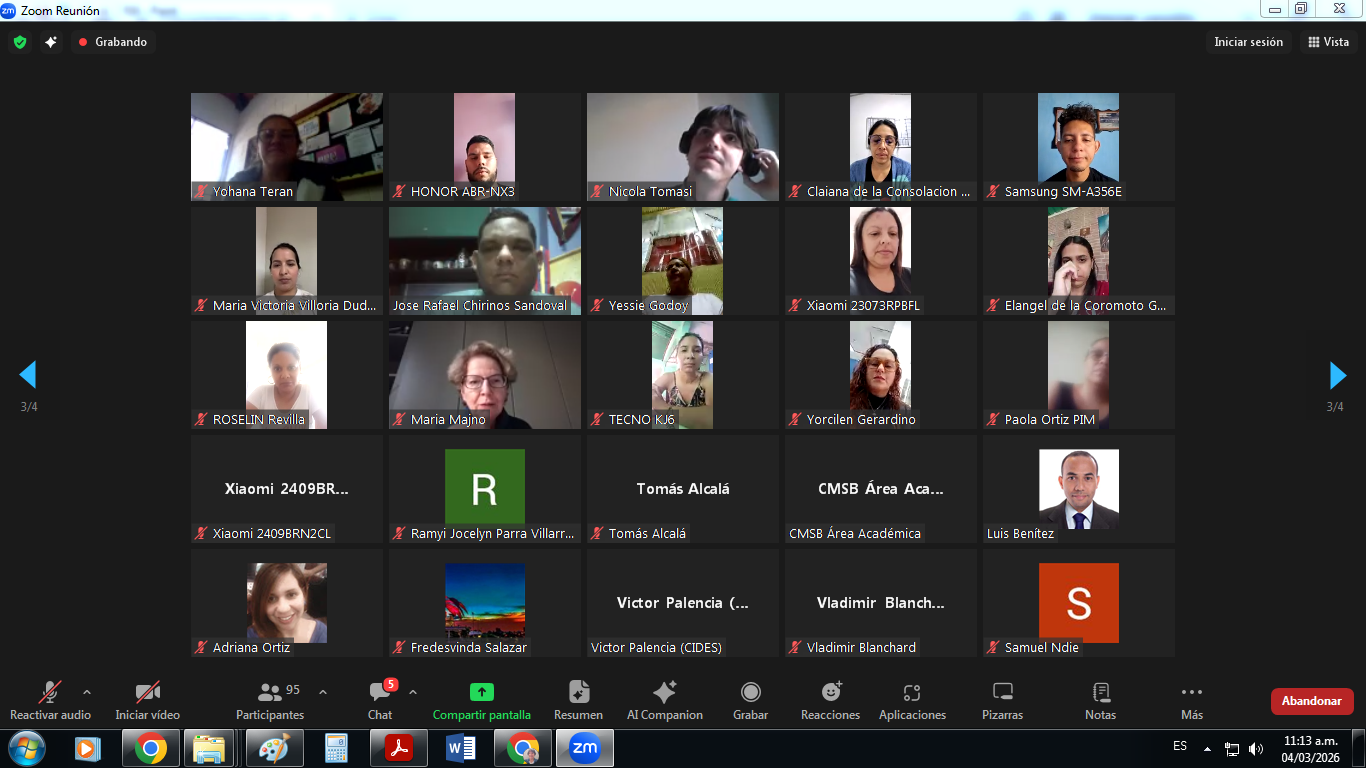Screen dimensions: 1366x768
Task: Click the Resumen icon in toolbar
Action: (x=578, y=700)
